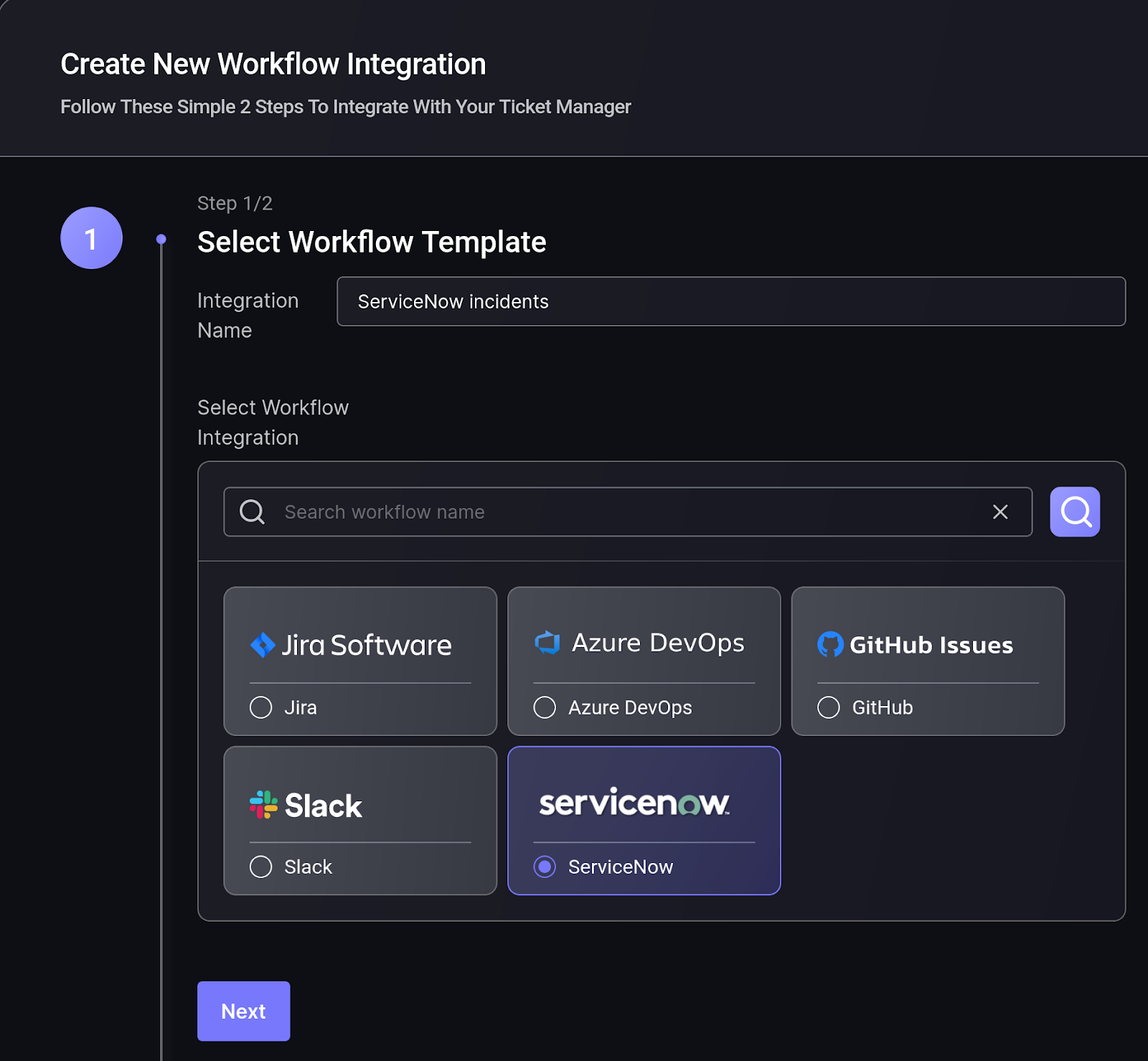Edit the Integration Name field
Viewport: 1148px width, 1061px height.
(731, 301)
